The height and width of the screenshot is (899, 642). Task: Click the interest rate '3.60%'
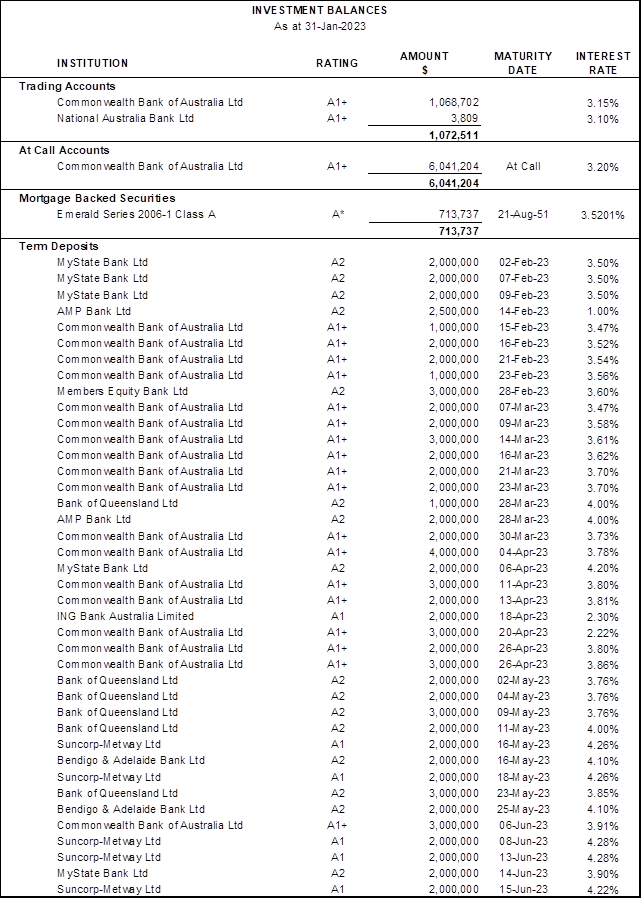[x=602, y=392]
